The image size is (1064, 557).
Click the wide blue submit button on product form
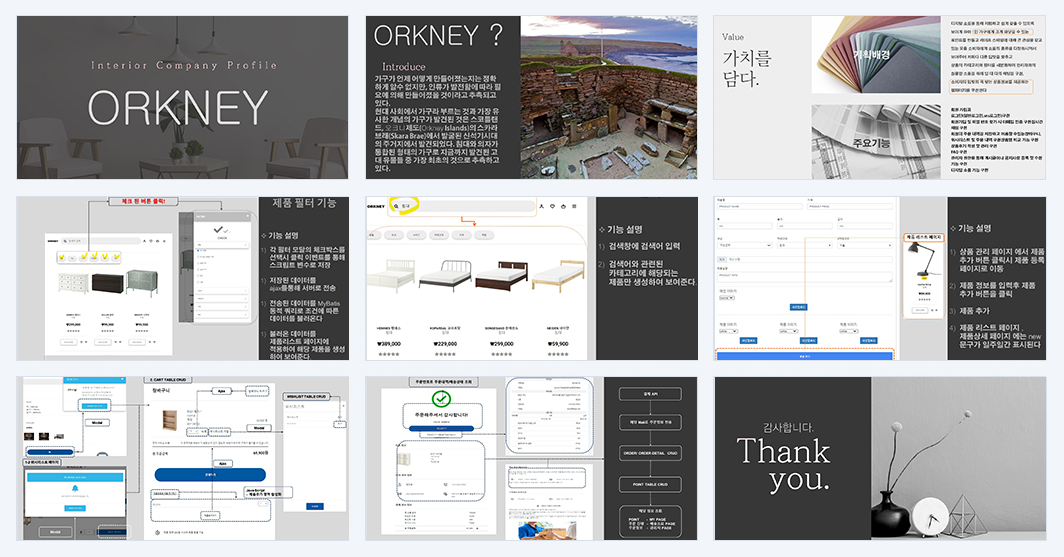[805, 355]
